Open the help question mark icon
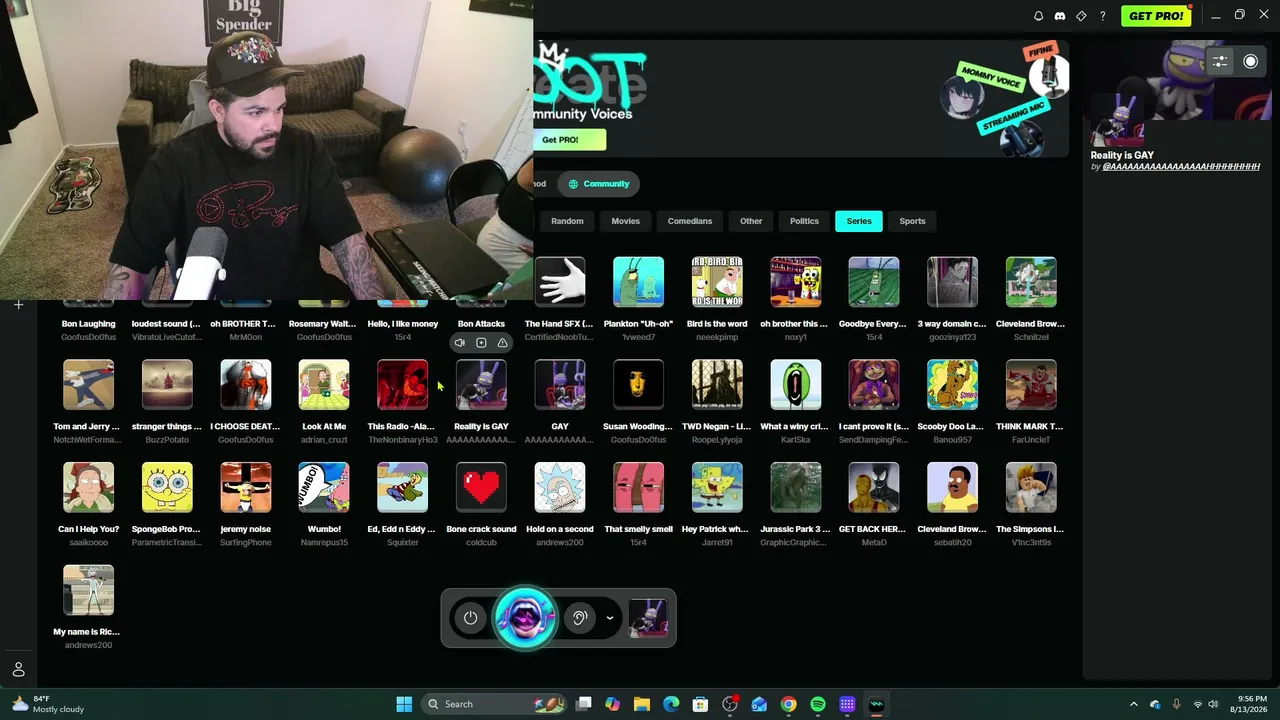 click(1103, 16)
